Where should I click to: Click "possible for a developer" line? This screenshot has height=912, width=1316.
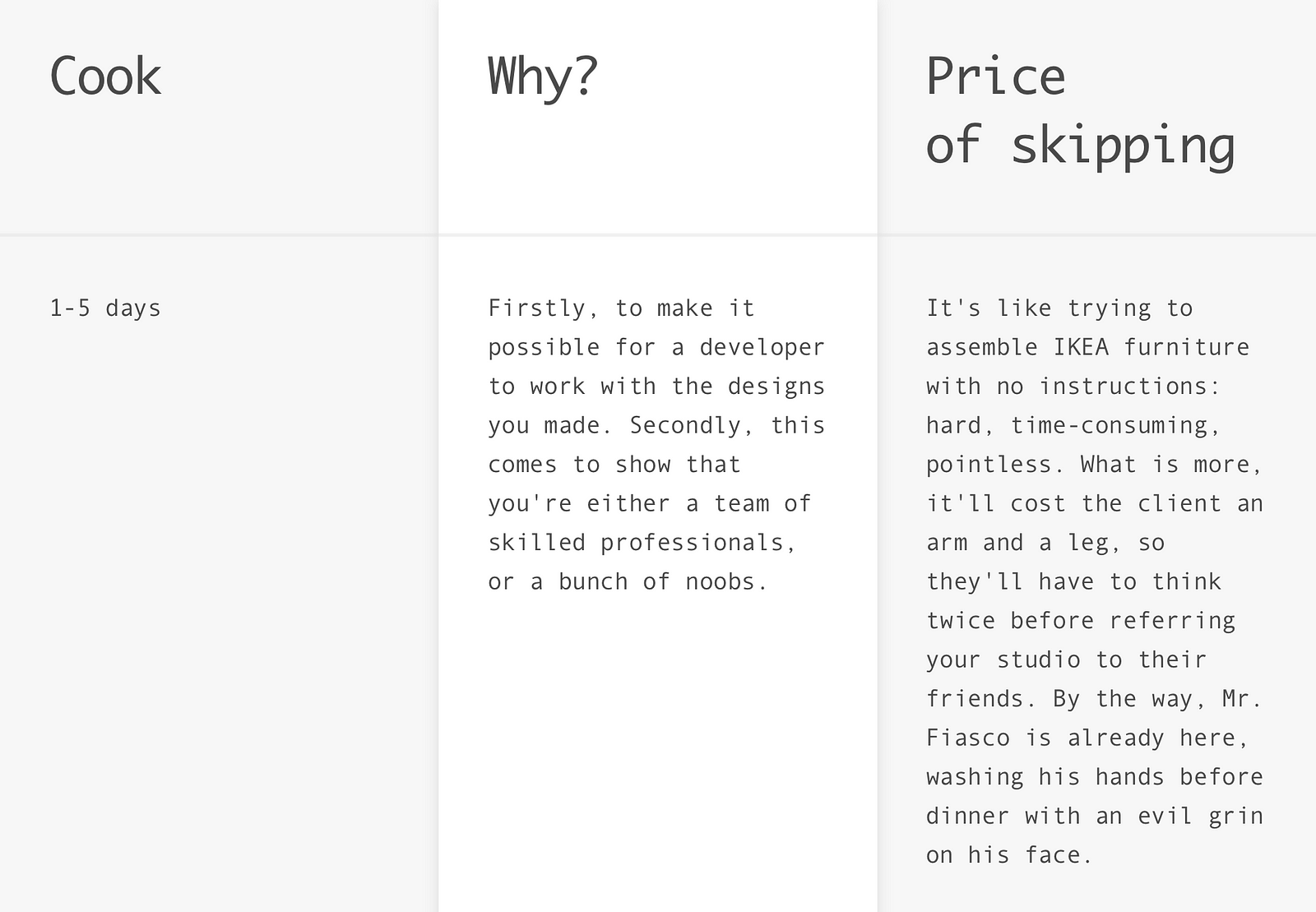point(656,348)
